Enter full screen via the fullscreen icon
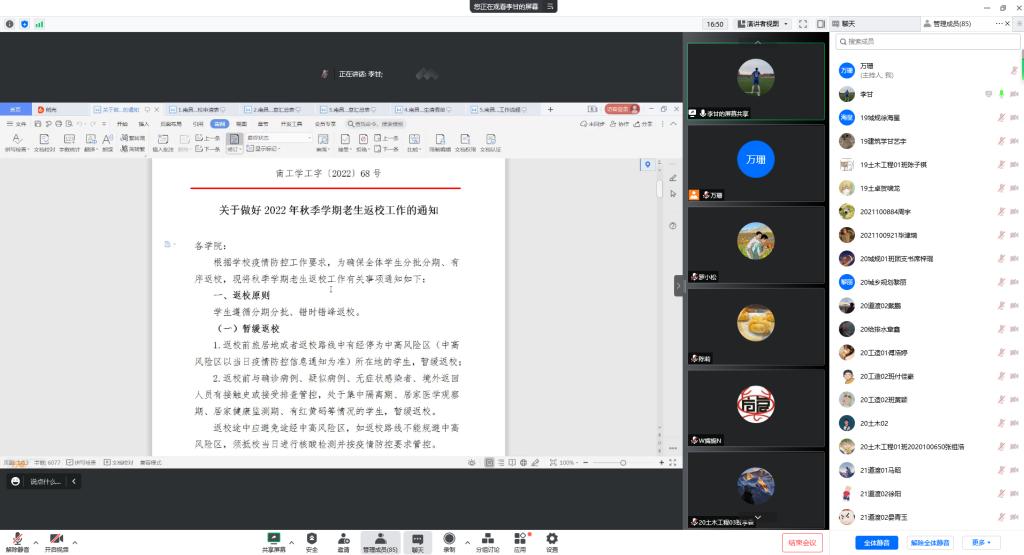Screen dimensions: 1024x555 [803, 24]
